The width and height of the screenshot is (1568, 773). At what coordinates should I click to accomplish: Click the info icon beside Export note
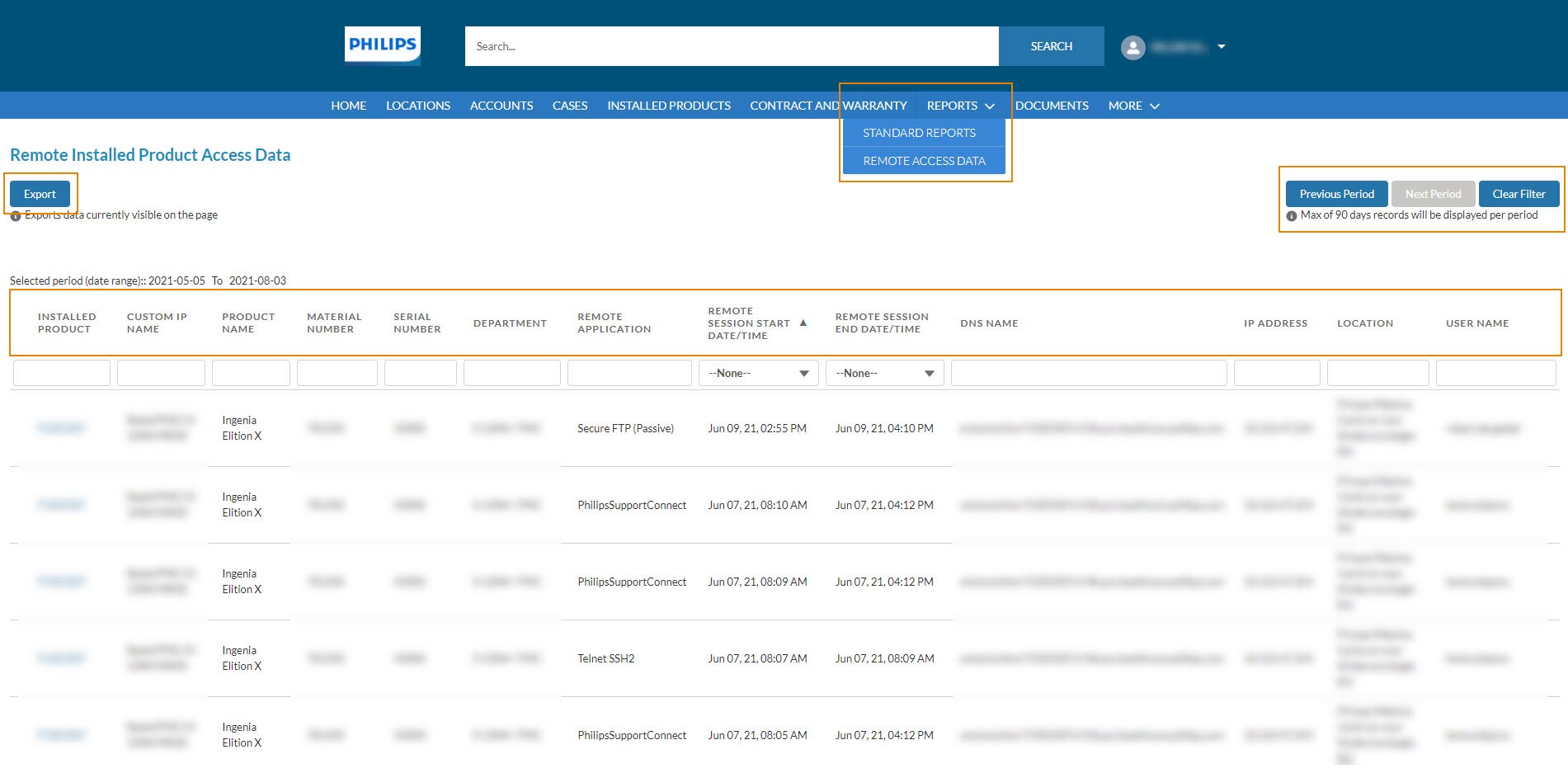16,216
